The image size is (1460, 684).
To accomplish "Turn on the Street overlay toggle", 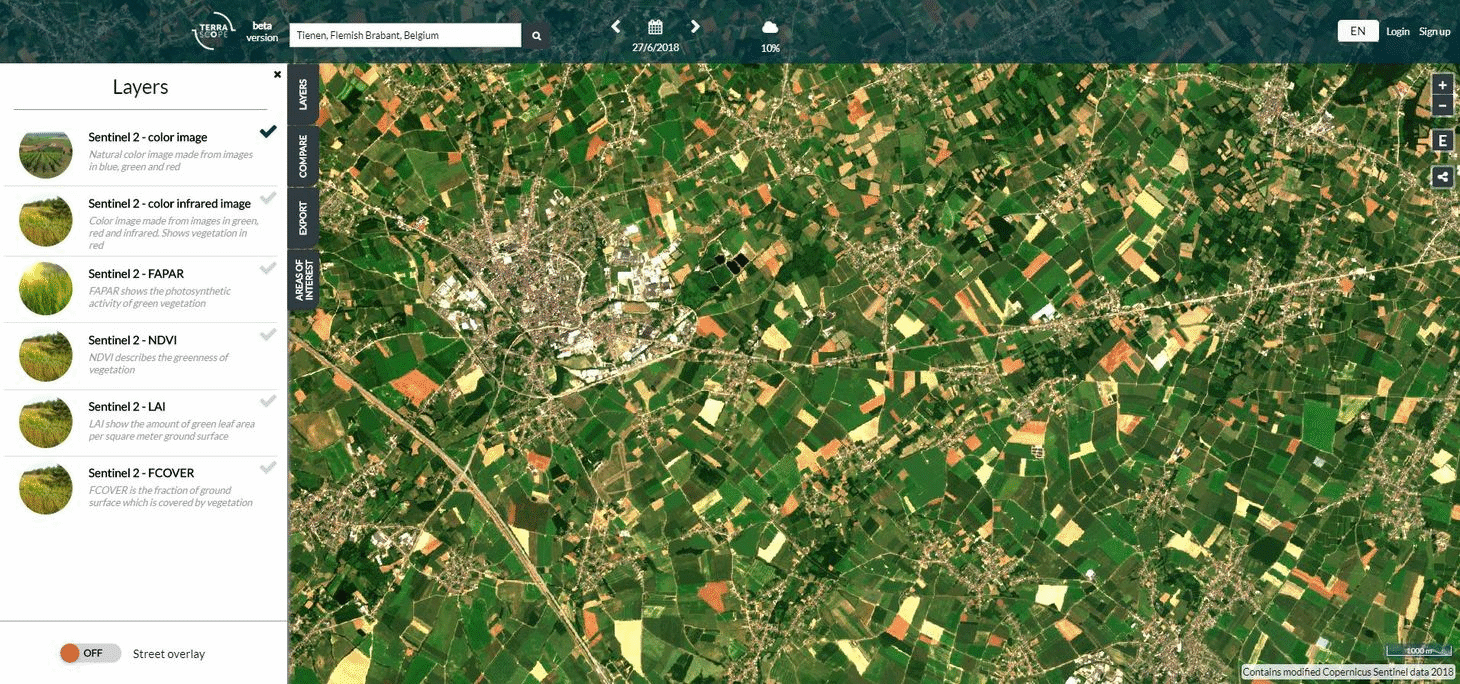I will (89, 652).
